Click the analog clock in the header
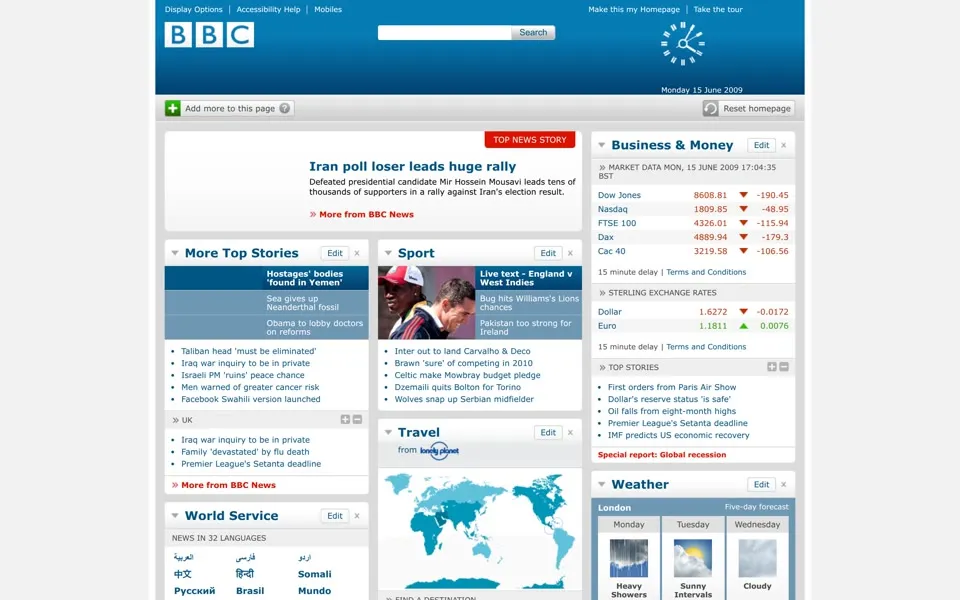This screenshot has width=960, height=600. tap(683, 43)
